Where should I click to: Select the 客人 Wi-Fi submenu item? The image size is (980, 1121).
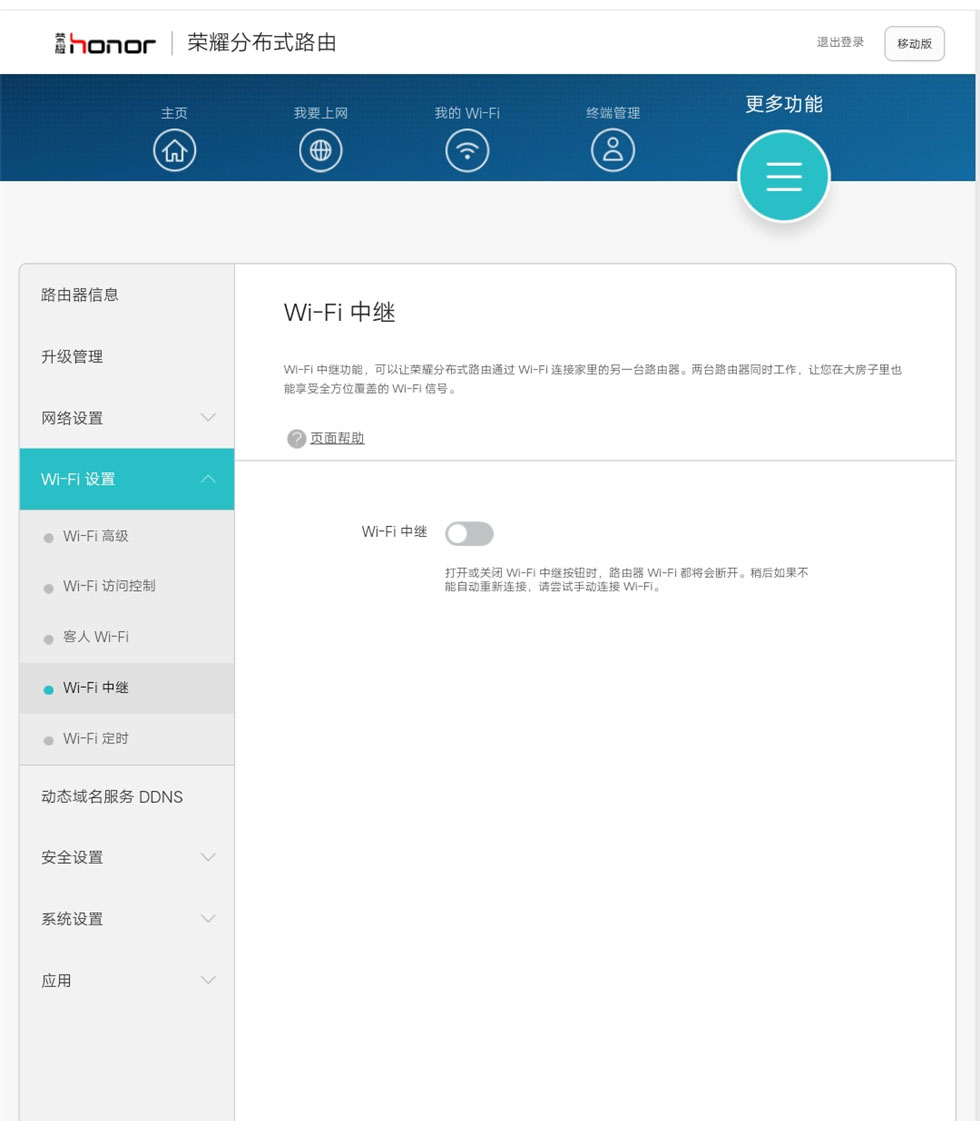[x=96, y=637]
